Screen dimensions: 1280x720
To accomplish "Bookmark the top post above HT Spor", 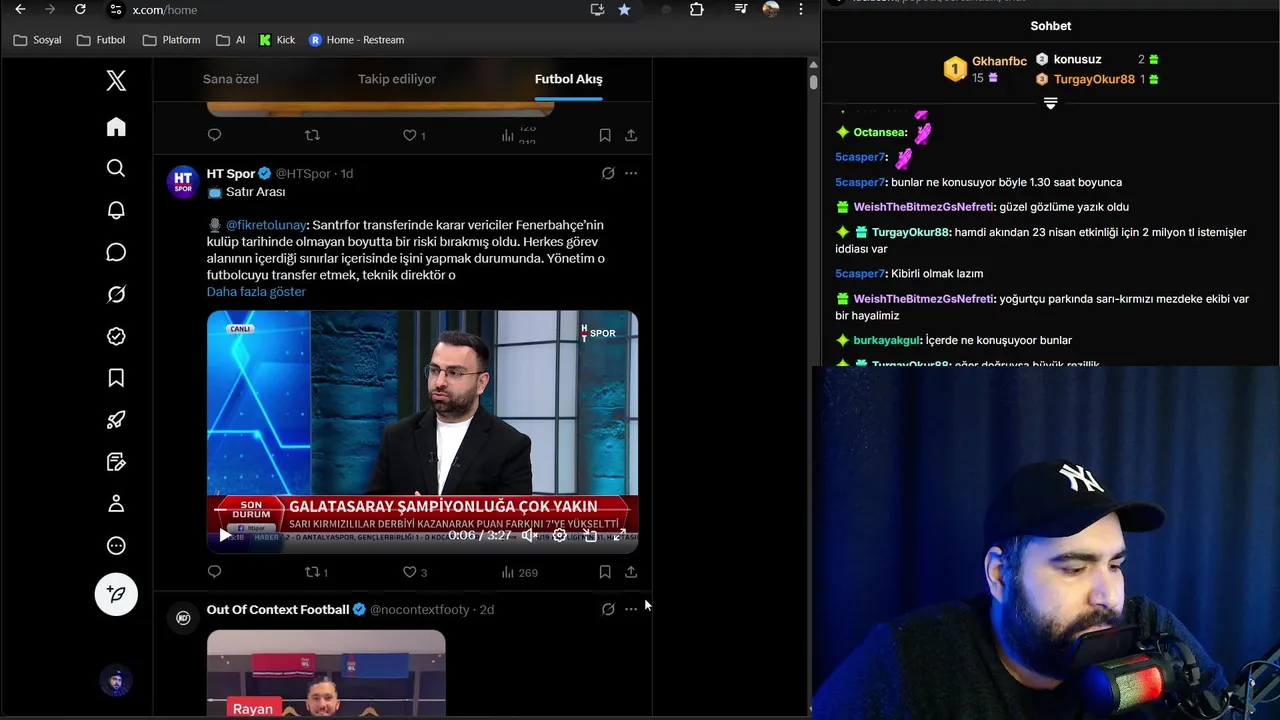I will pyautogui.click(x=605, y=135).
